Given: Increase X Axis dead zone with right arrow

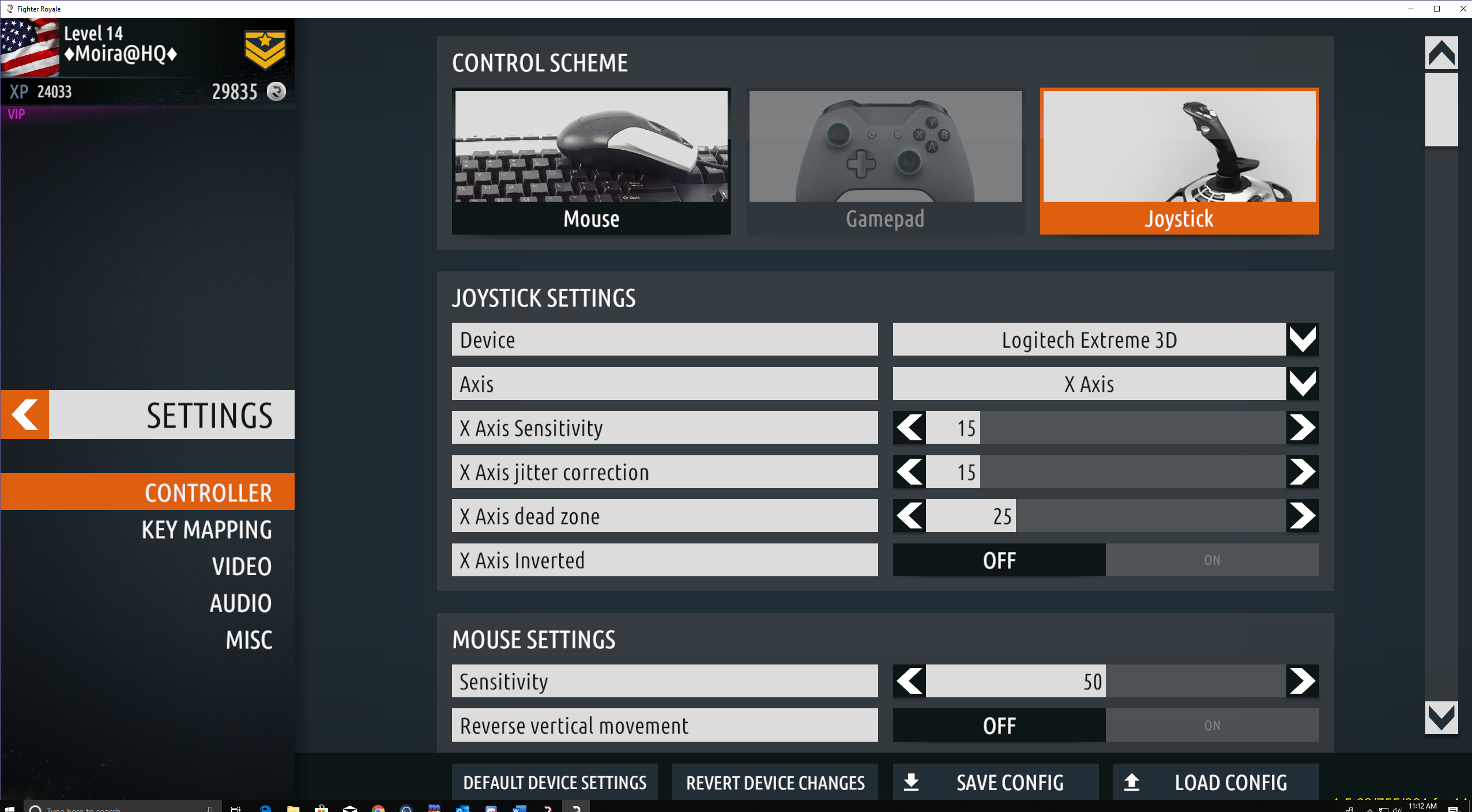Looking at the screenshot, I should point(1302,516).
